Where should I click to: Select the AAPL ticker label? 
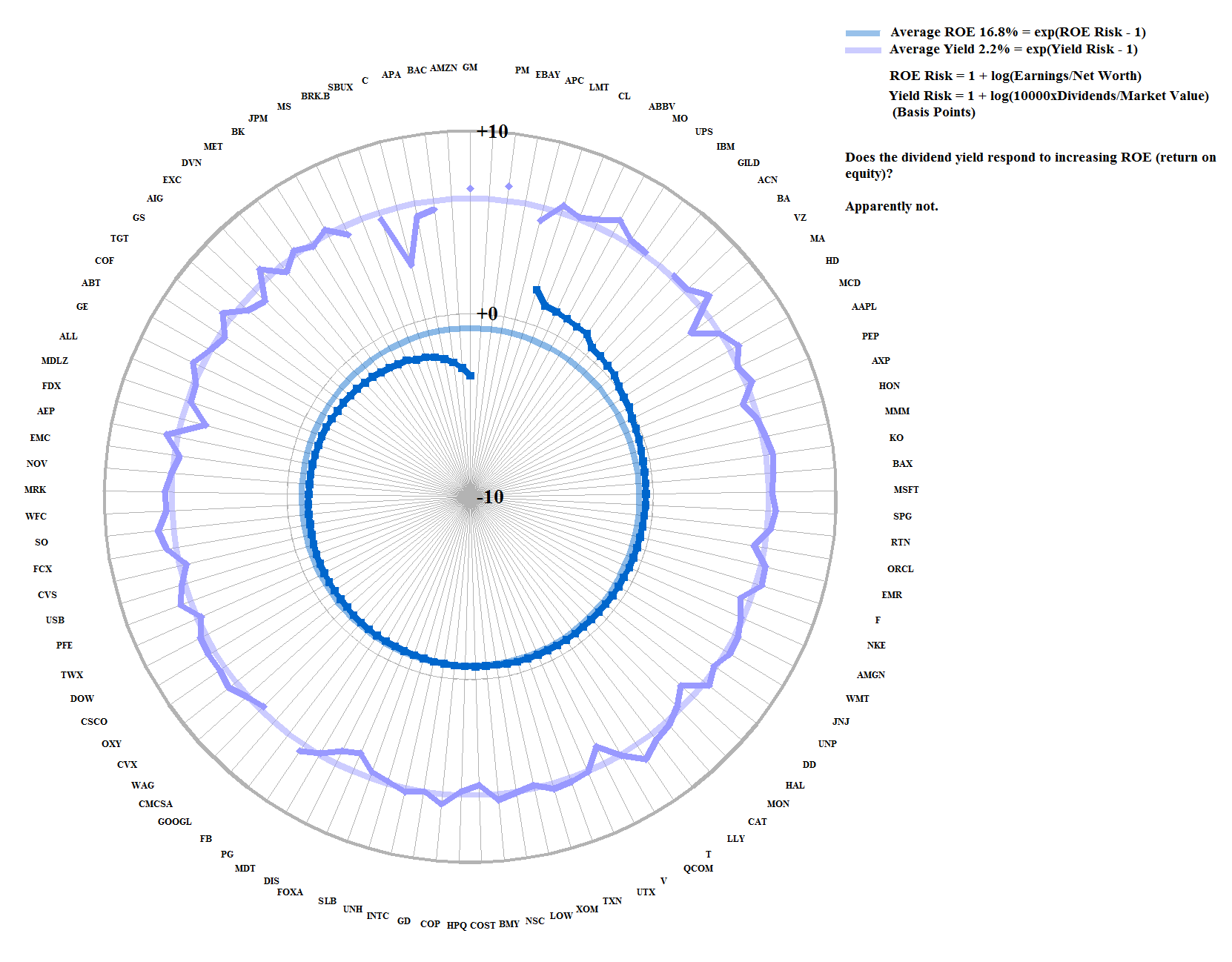pos(864,307)
